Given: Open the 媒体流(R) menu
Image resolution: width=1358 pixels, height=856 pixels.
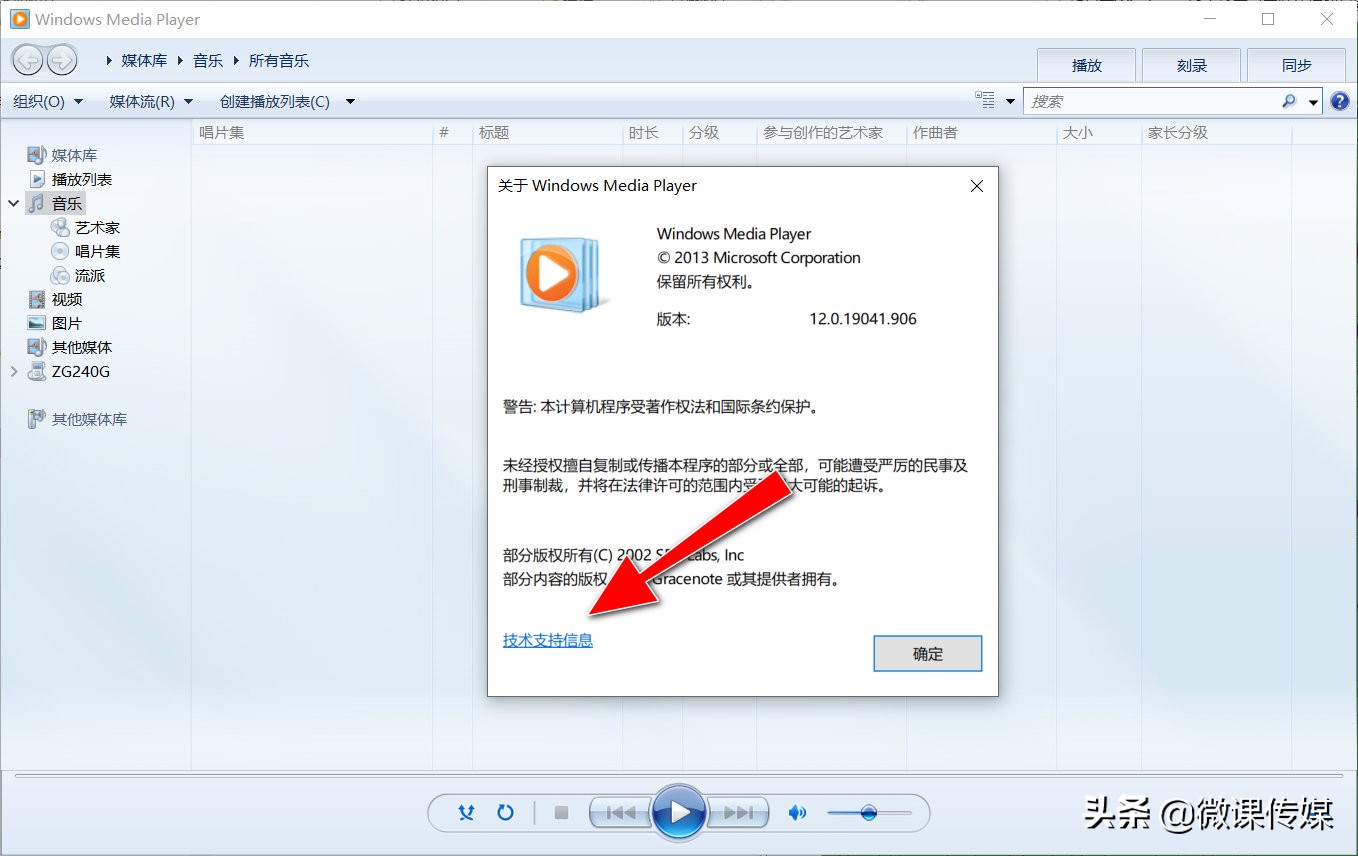Looking at the screenshot, I should click(x=151, y=101).
